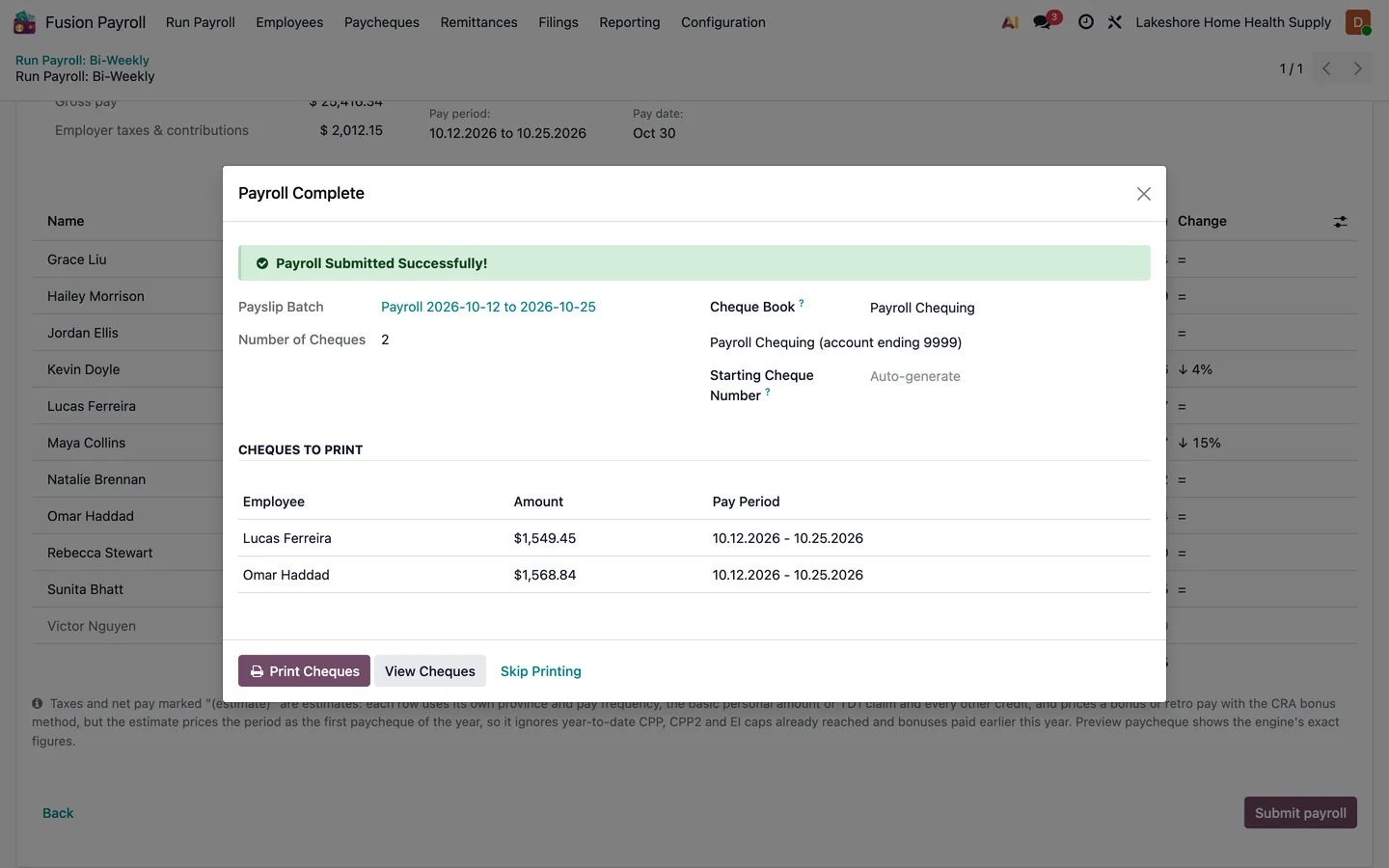Click the Submit payroll button
Image resolution: width=1389 pixels, height=868 pixels.
(1300, 813)
